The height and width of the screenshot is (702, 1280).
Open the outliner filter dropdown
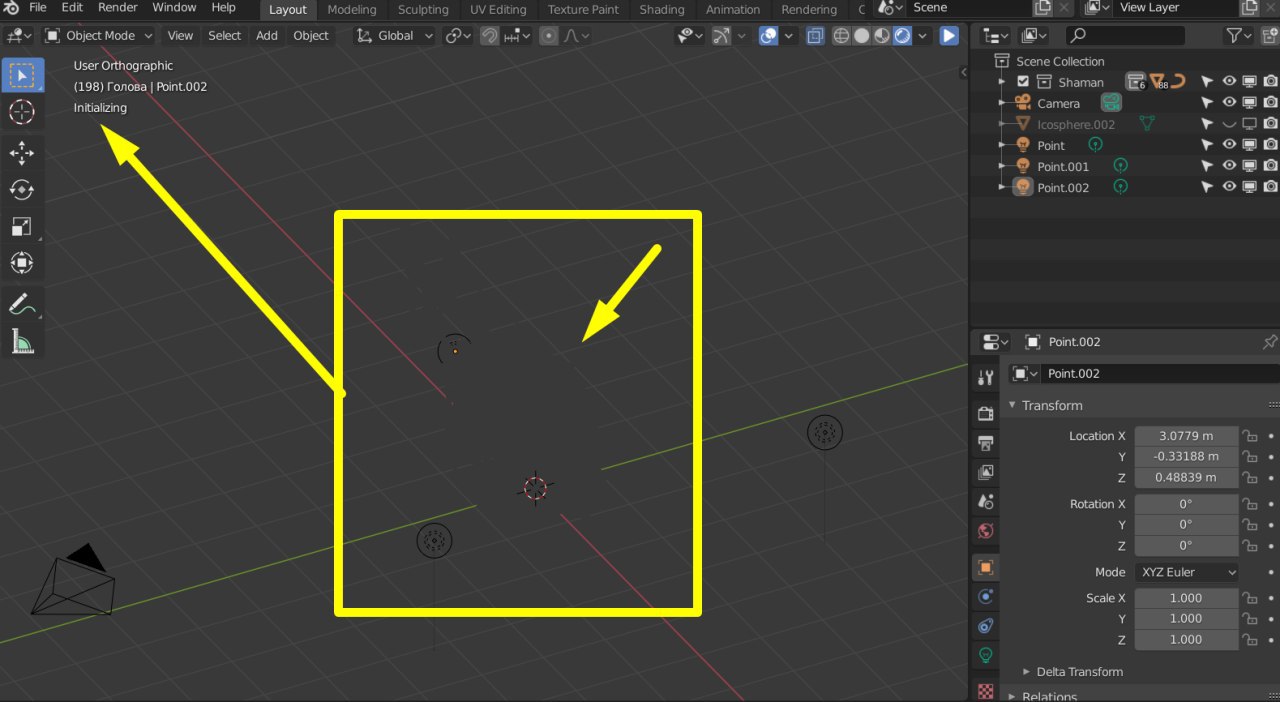(x=1240, y=36)
